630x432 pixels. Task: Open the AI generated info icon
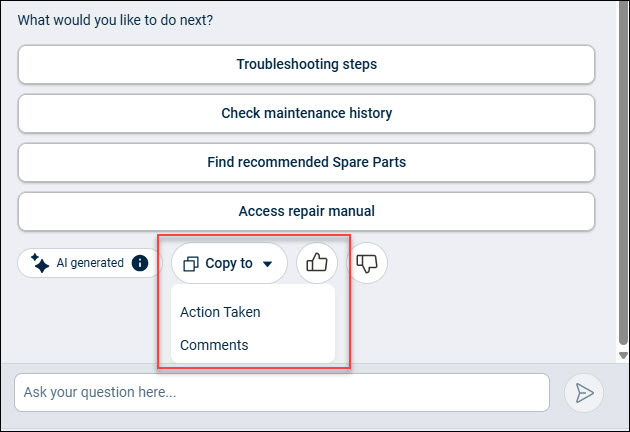pyautogui.click(x=140, y=263)
